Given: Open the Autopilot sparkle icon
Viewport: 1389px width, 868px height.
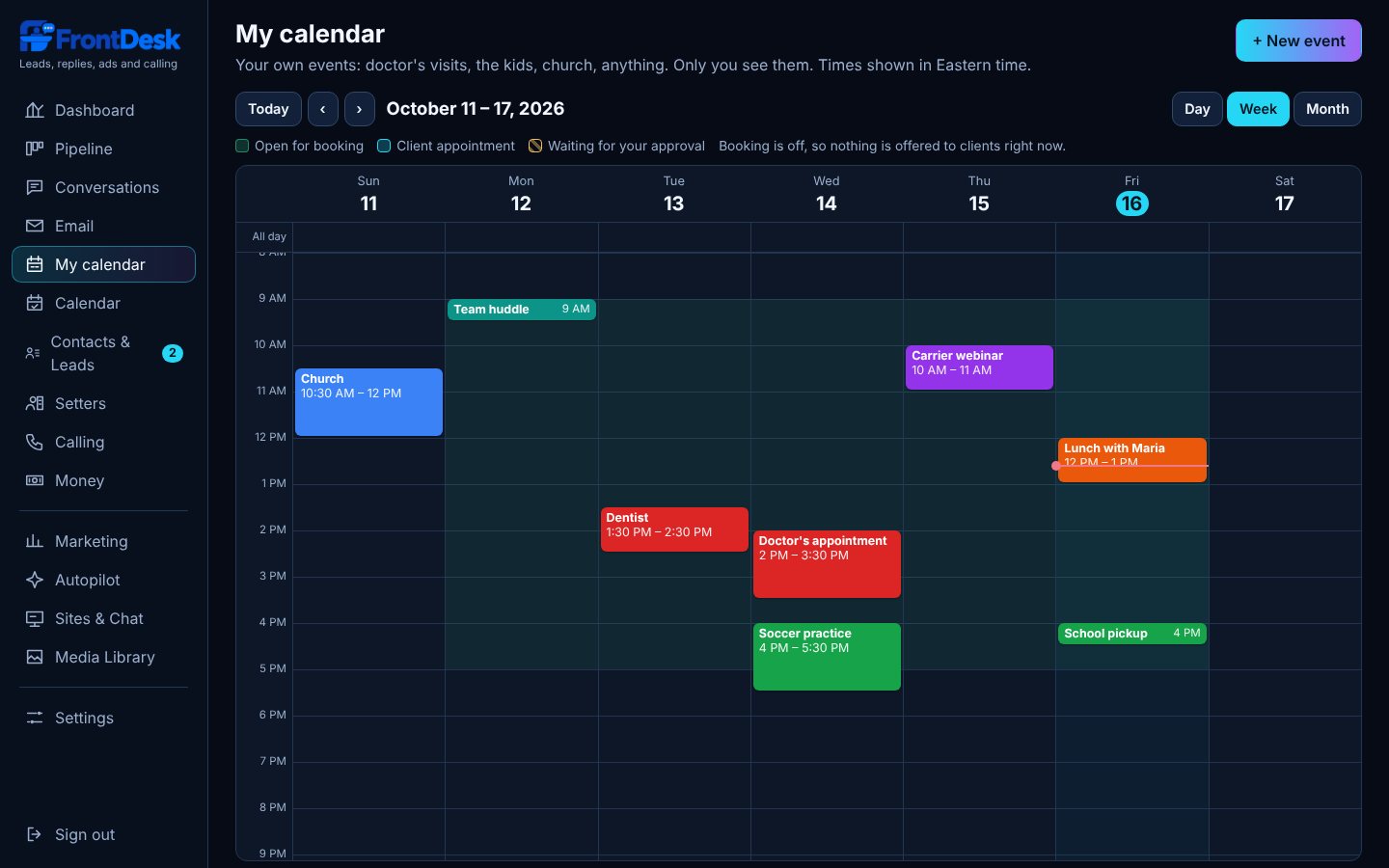Looking at the screenshot, I should click(x=35, y=580).
